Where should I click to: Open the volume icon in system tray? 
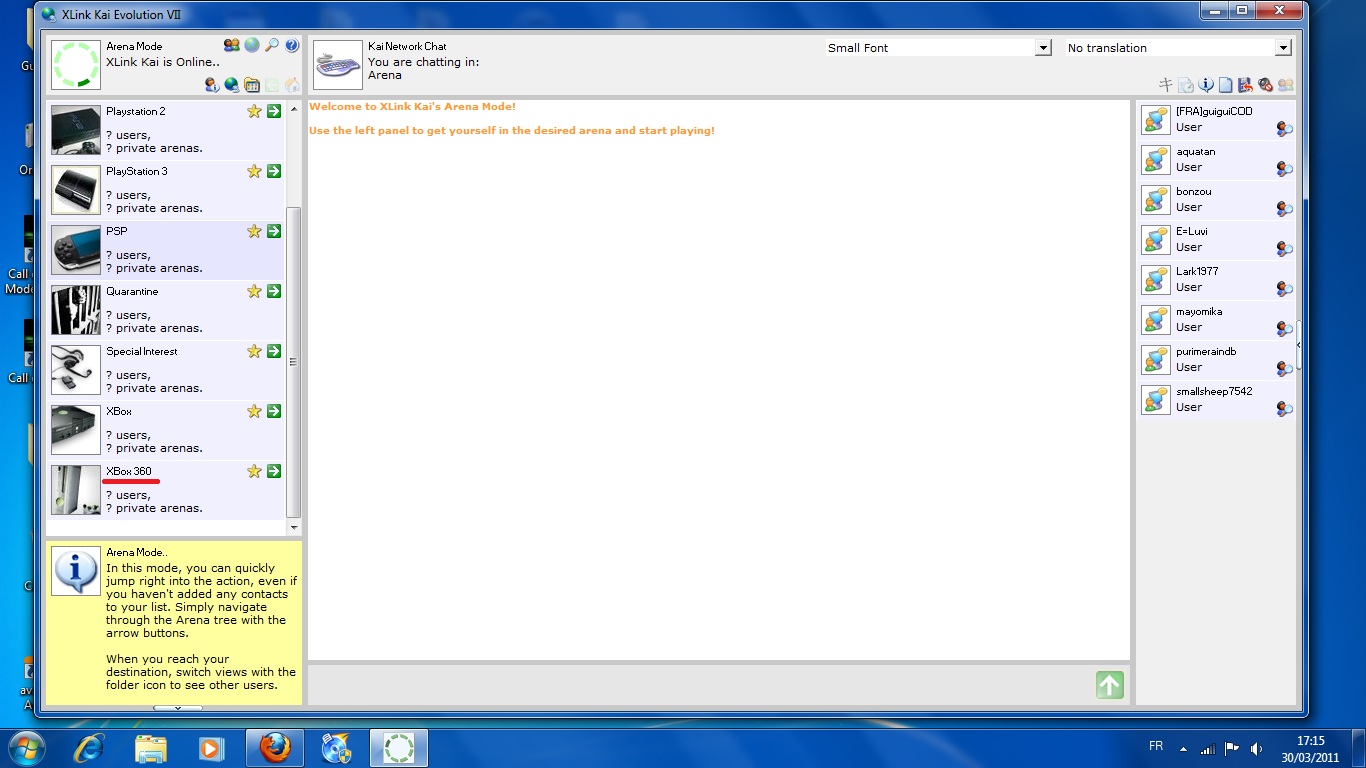(x=1256, y=748)
